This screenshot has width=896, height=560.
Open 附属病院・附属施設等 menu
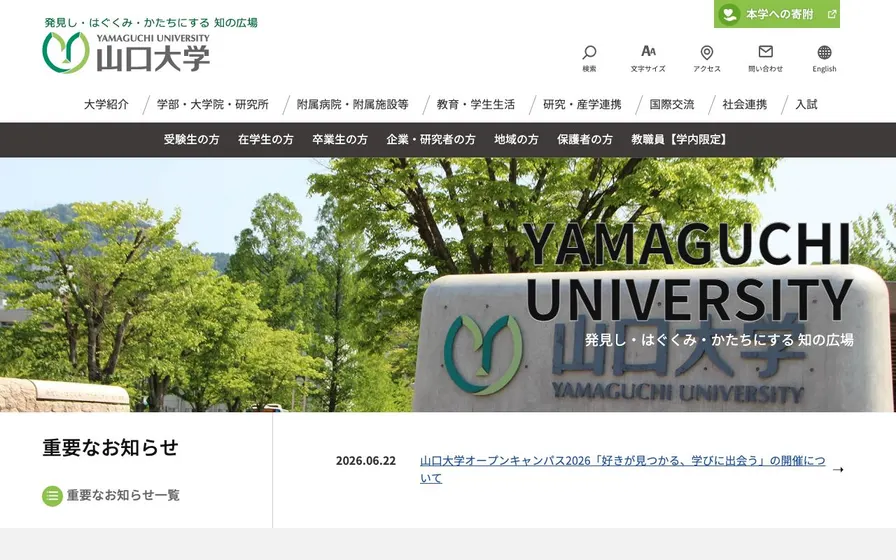click(353, 105)
